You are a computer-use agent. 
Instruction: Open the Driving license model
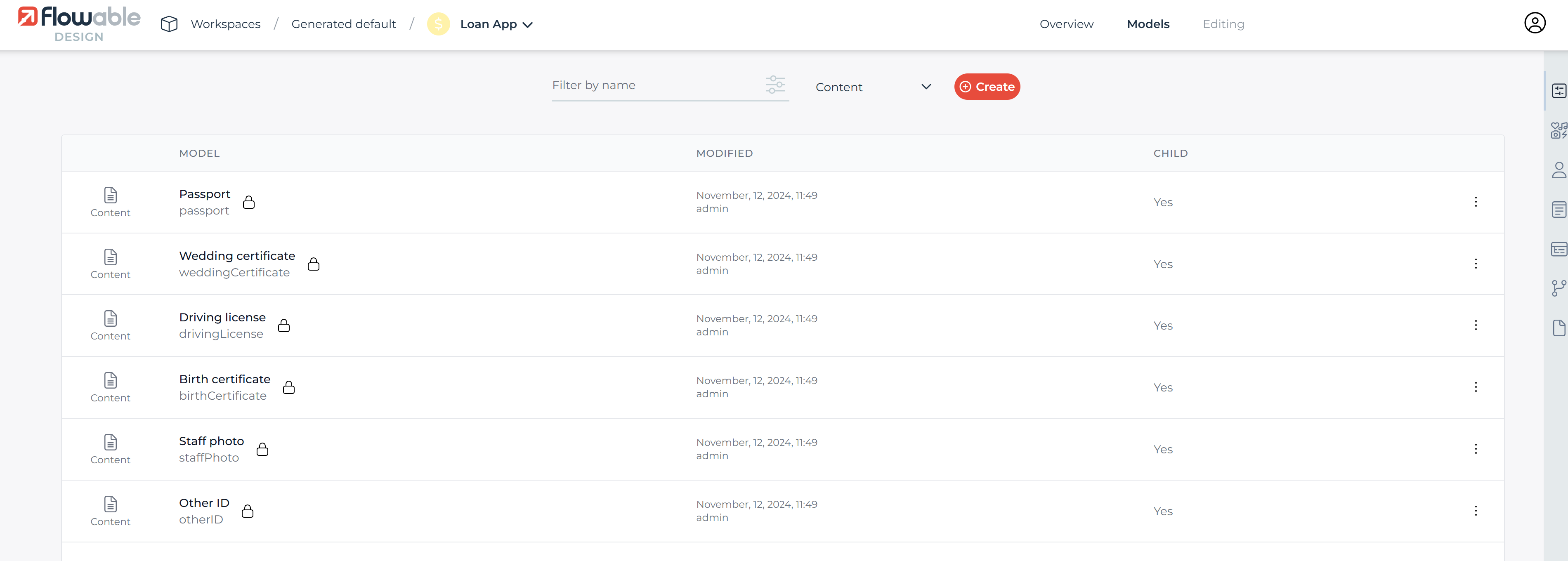pyautogui.click(x=222, y=317)
